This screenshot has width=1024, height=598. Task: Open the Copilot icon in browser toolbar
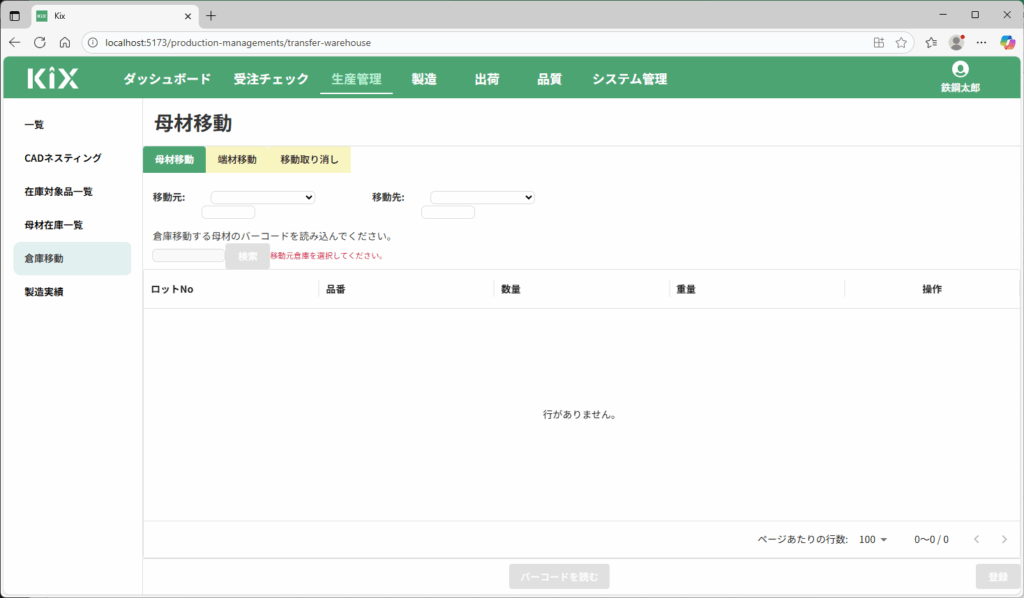click(1007, 43)
